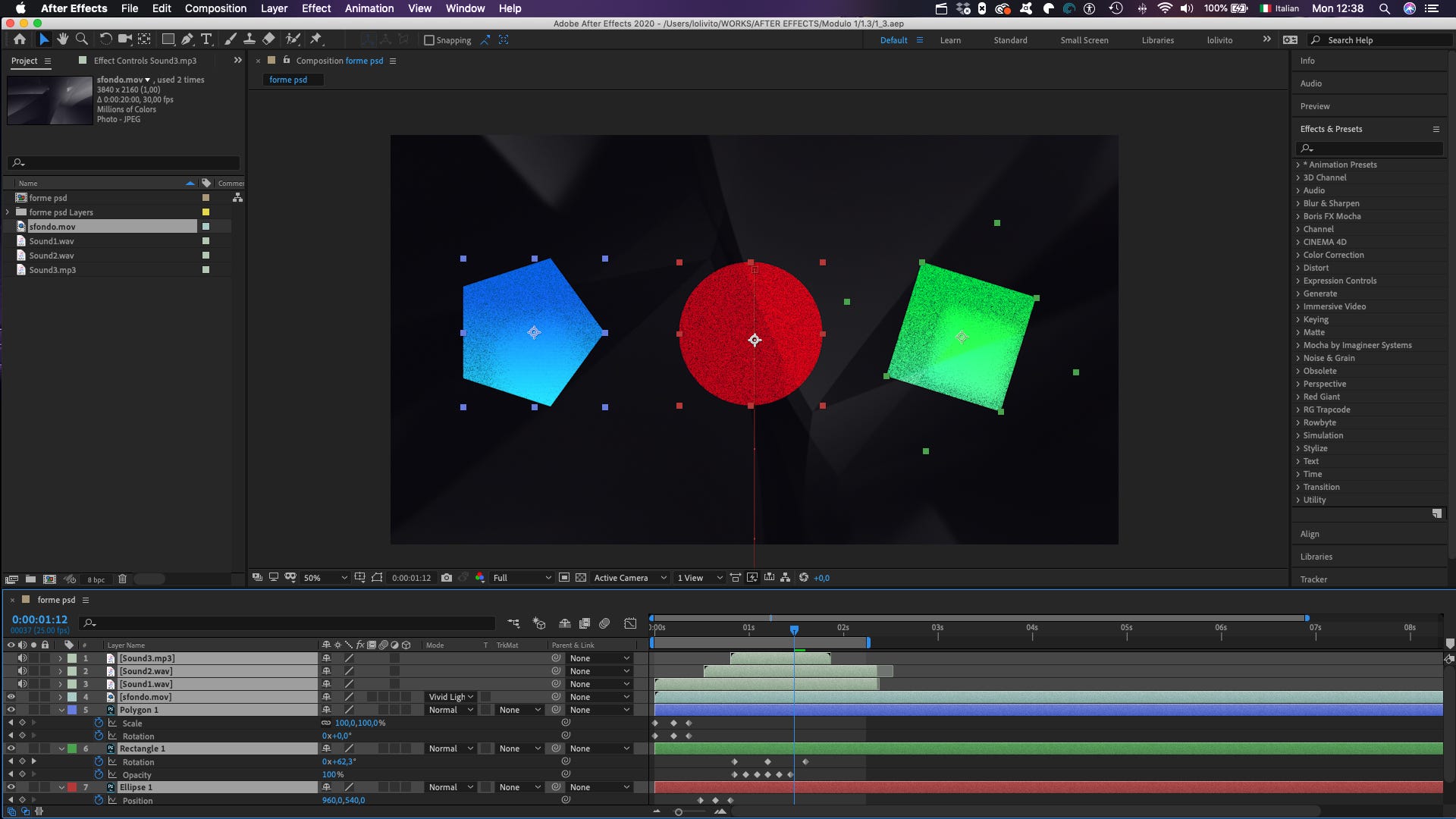Hide the Polygon 1 layer
The height and width of the screenshot is (819, 1456).
[x=11, y=710]
